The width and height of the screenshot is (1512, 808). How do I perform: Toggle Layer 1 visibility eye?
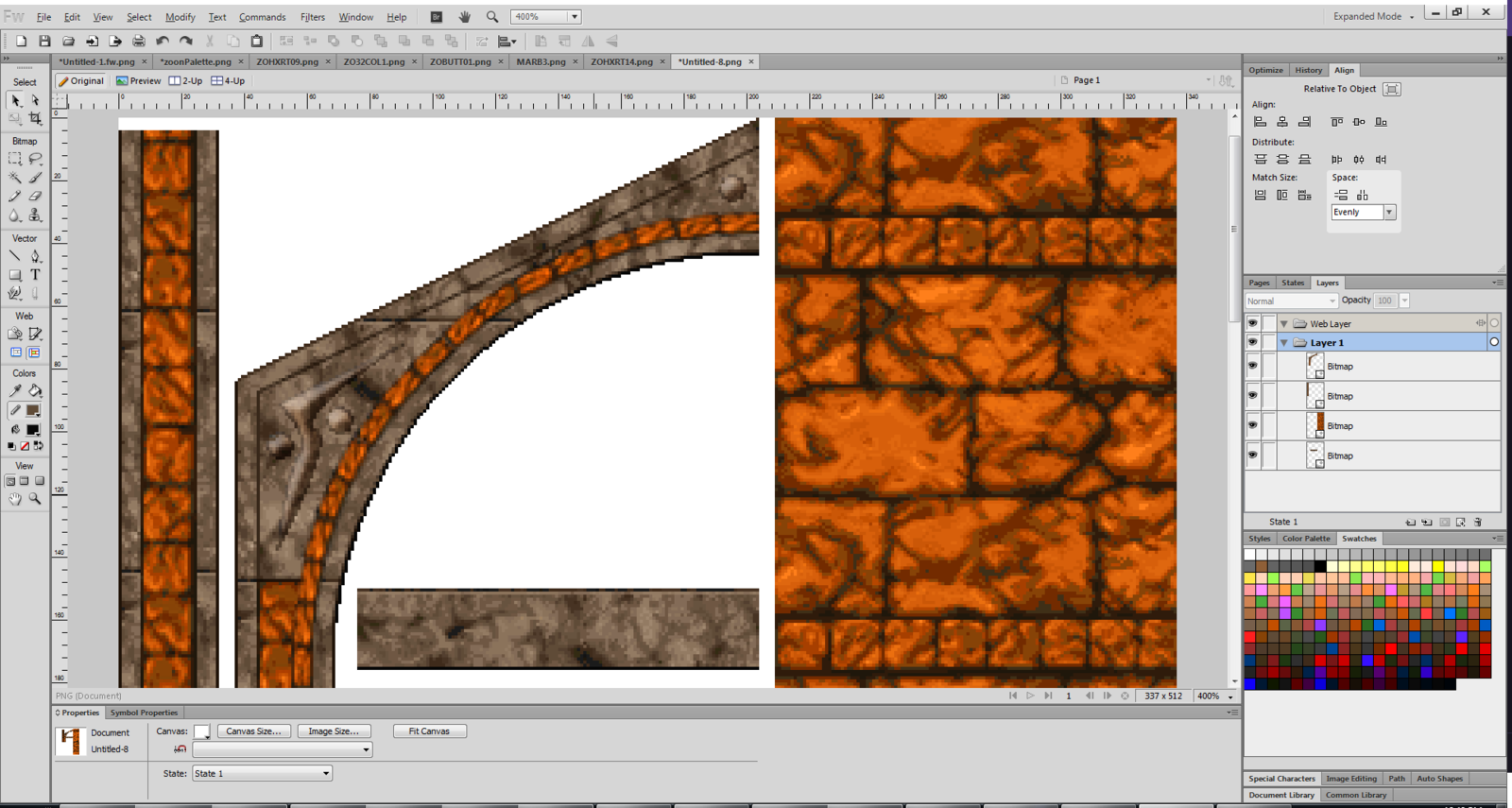tap(1252, 342)
